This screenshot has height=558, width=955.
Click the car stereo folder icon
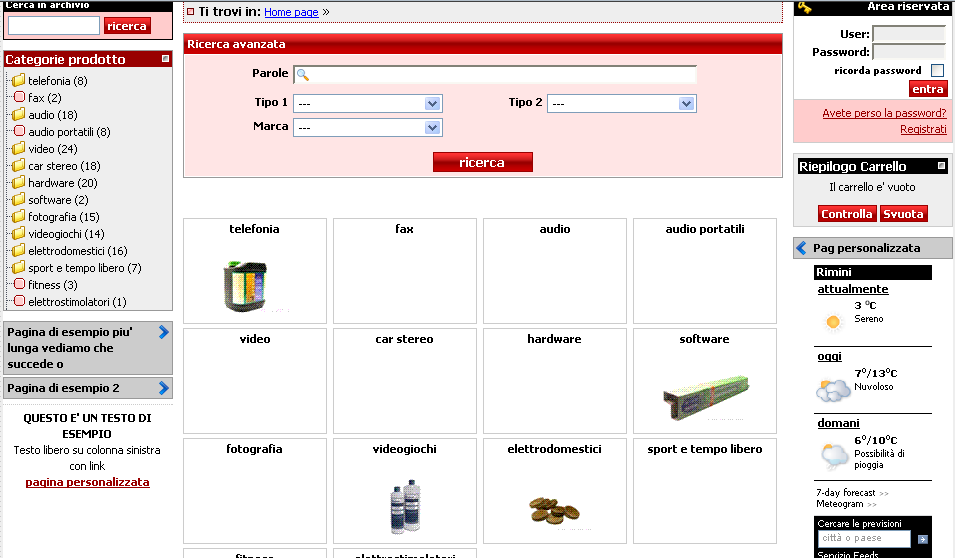pyautogui.click(x=18, y=166)
